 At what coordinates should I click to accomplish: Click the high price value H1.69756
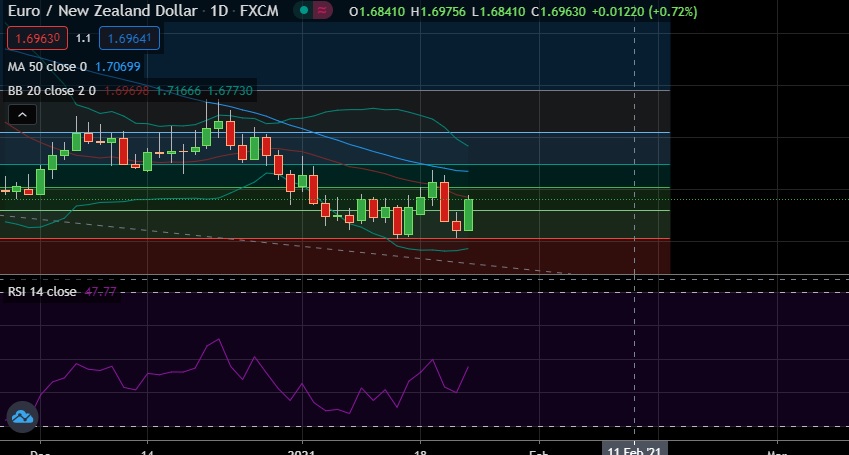coord(438,11)
